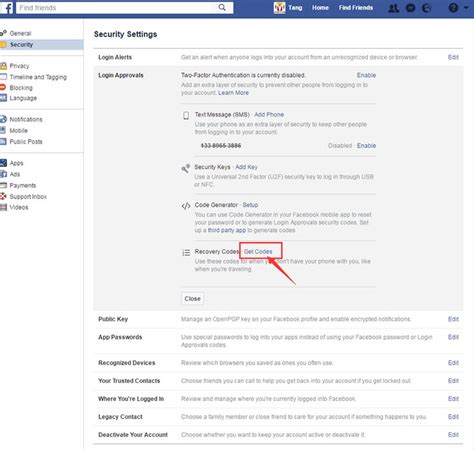474x450 pixels.
Task: Click Setup for Code Generator
Action: pos(250,205)
